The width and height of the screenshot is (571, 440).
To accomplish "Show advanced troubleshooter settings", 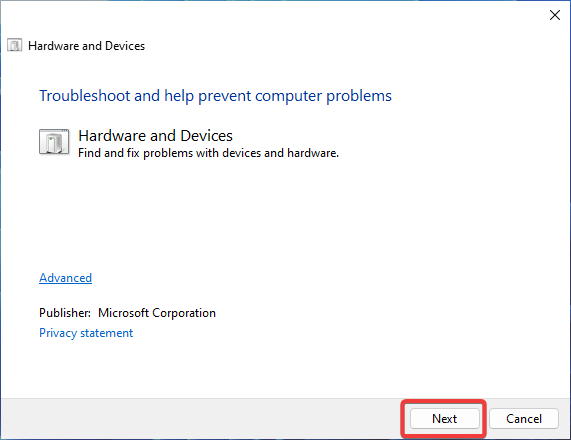I will [66, 278].
